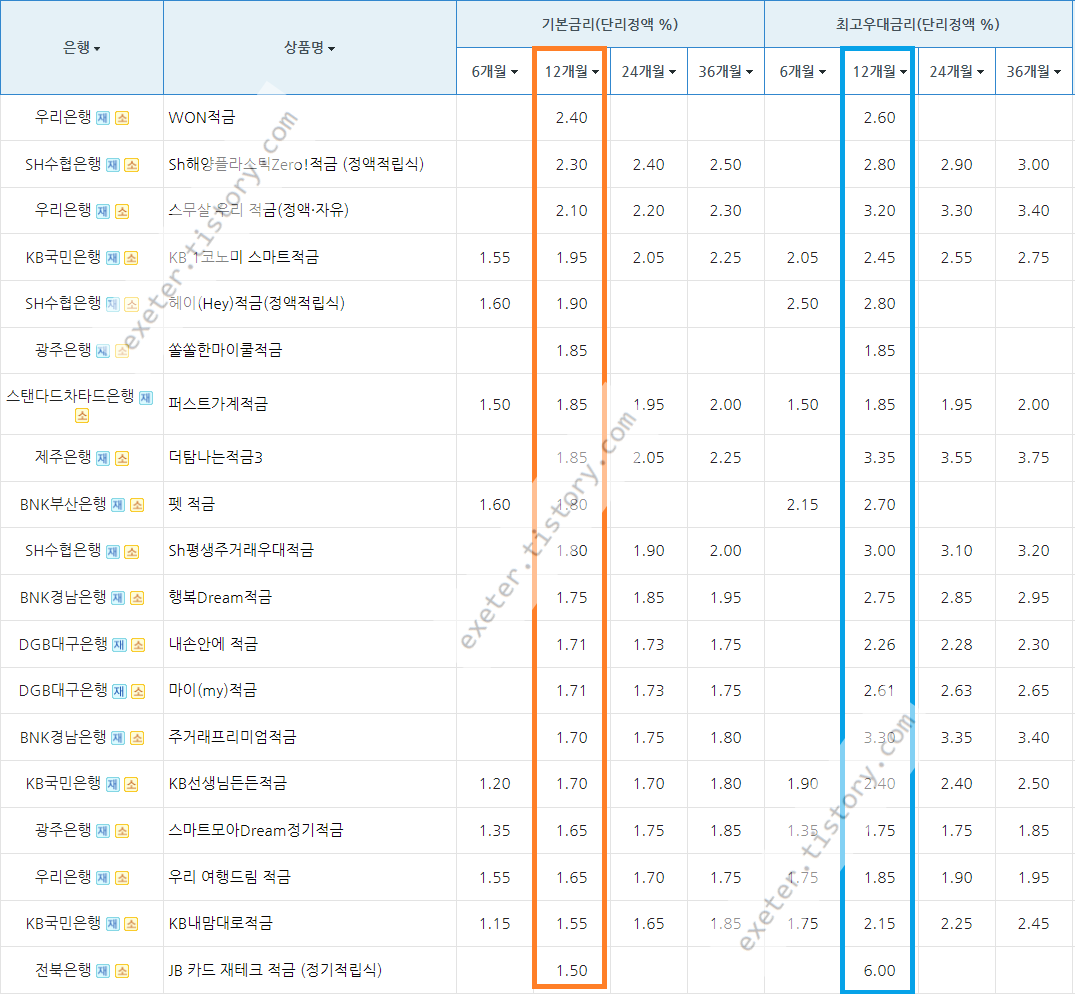Select the 최고우대금리(단리정액 %) header
The height and width of the screenshot is (994, 1075).
coord(918,25)
